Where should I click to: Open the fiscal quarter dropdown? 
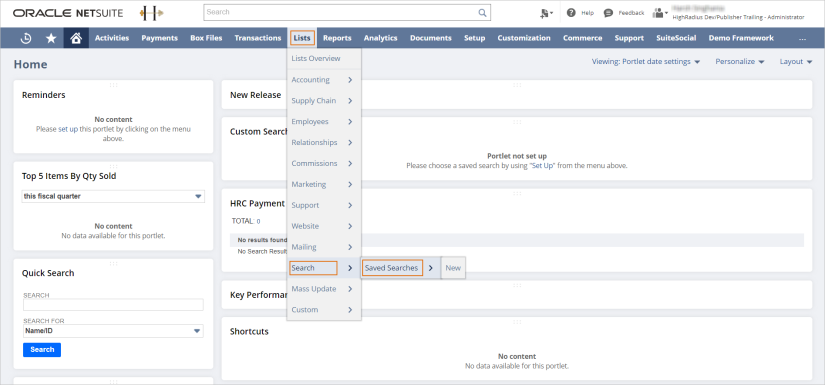113,196
